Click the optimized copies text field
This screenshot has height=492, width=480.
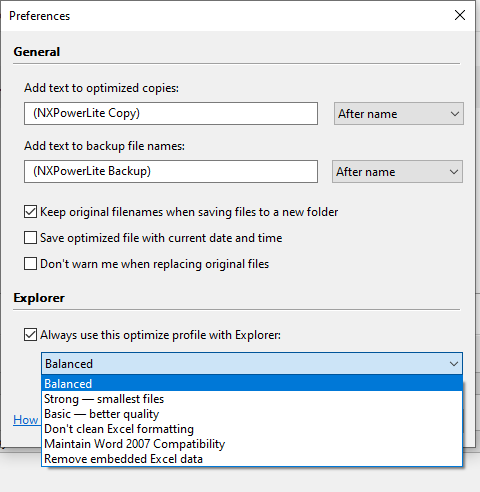[171, 114]
